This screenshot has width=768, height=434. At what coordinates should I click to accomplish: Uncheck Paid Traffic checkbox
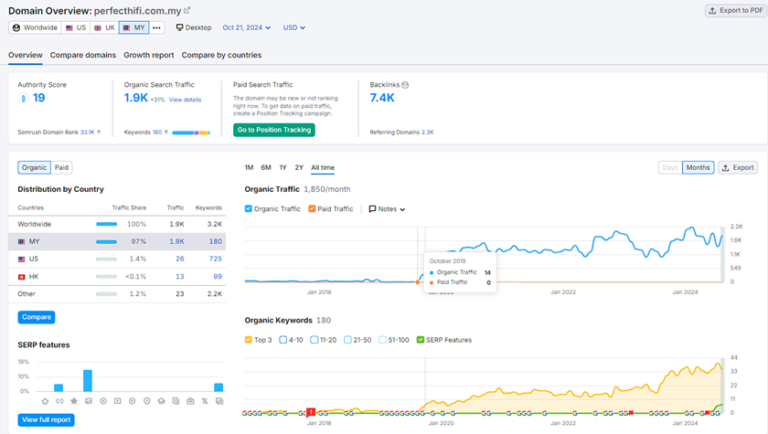pyautogui.click(x=312, y=209)
